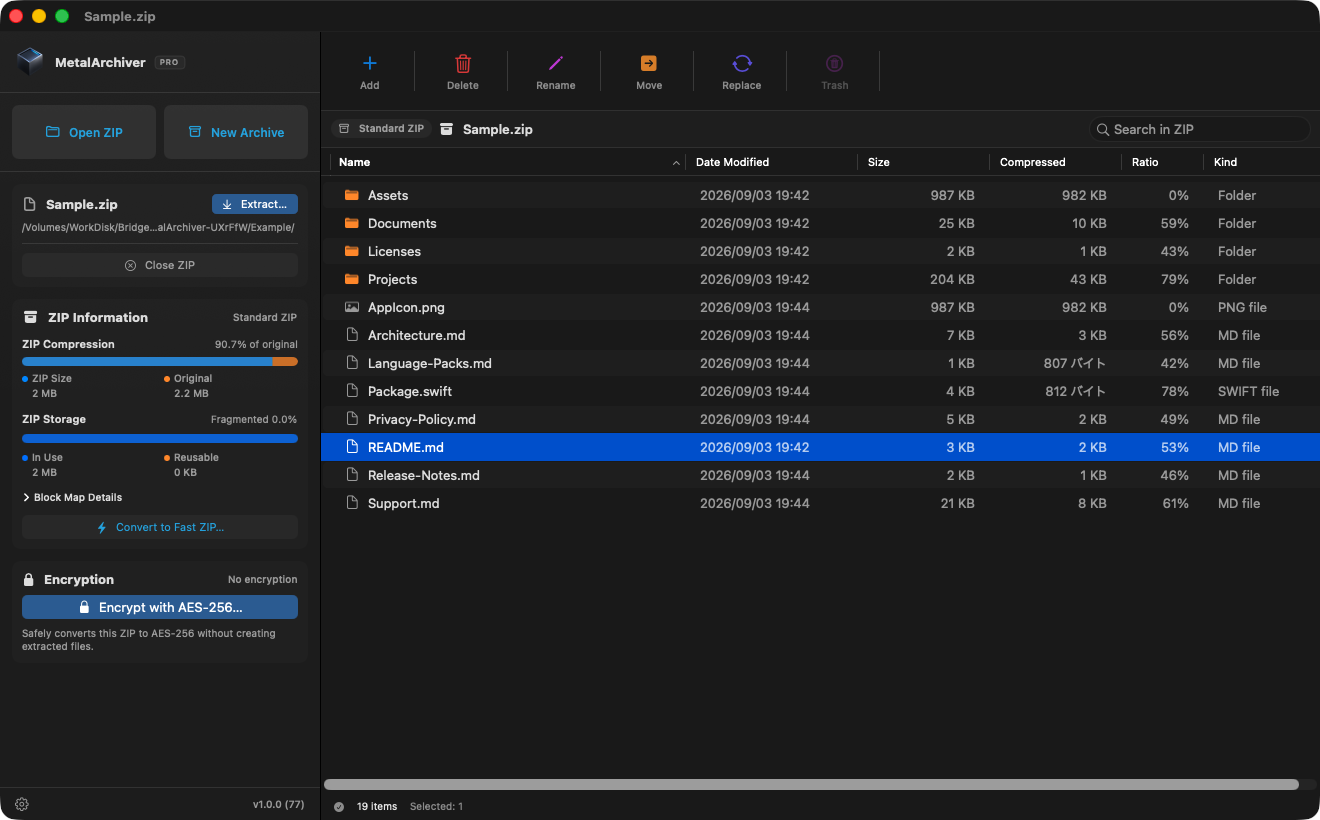The height and width of the screenshot is (820, 1320).
Task: Click the Architecture.md document icon
Action: (351, 335)
